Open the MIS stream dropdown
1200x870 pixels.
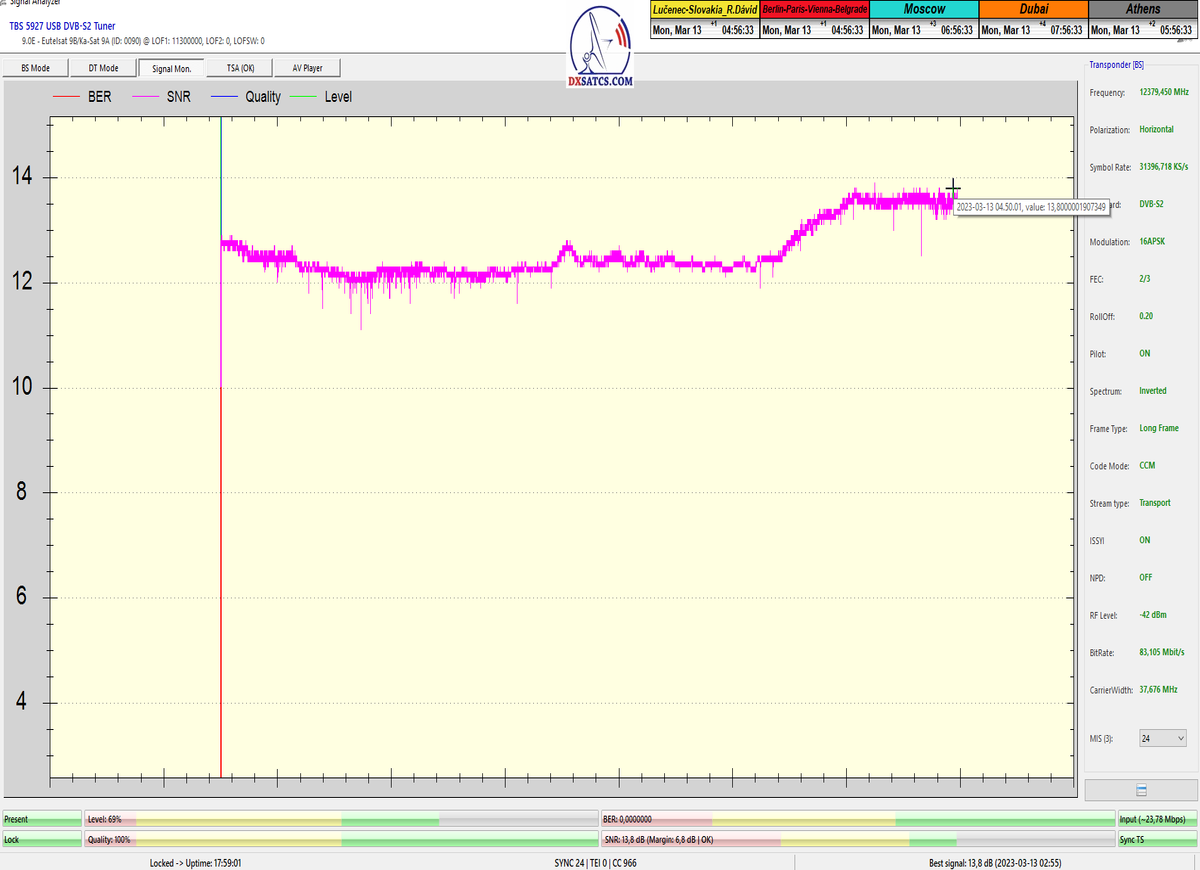point(1163,738)
